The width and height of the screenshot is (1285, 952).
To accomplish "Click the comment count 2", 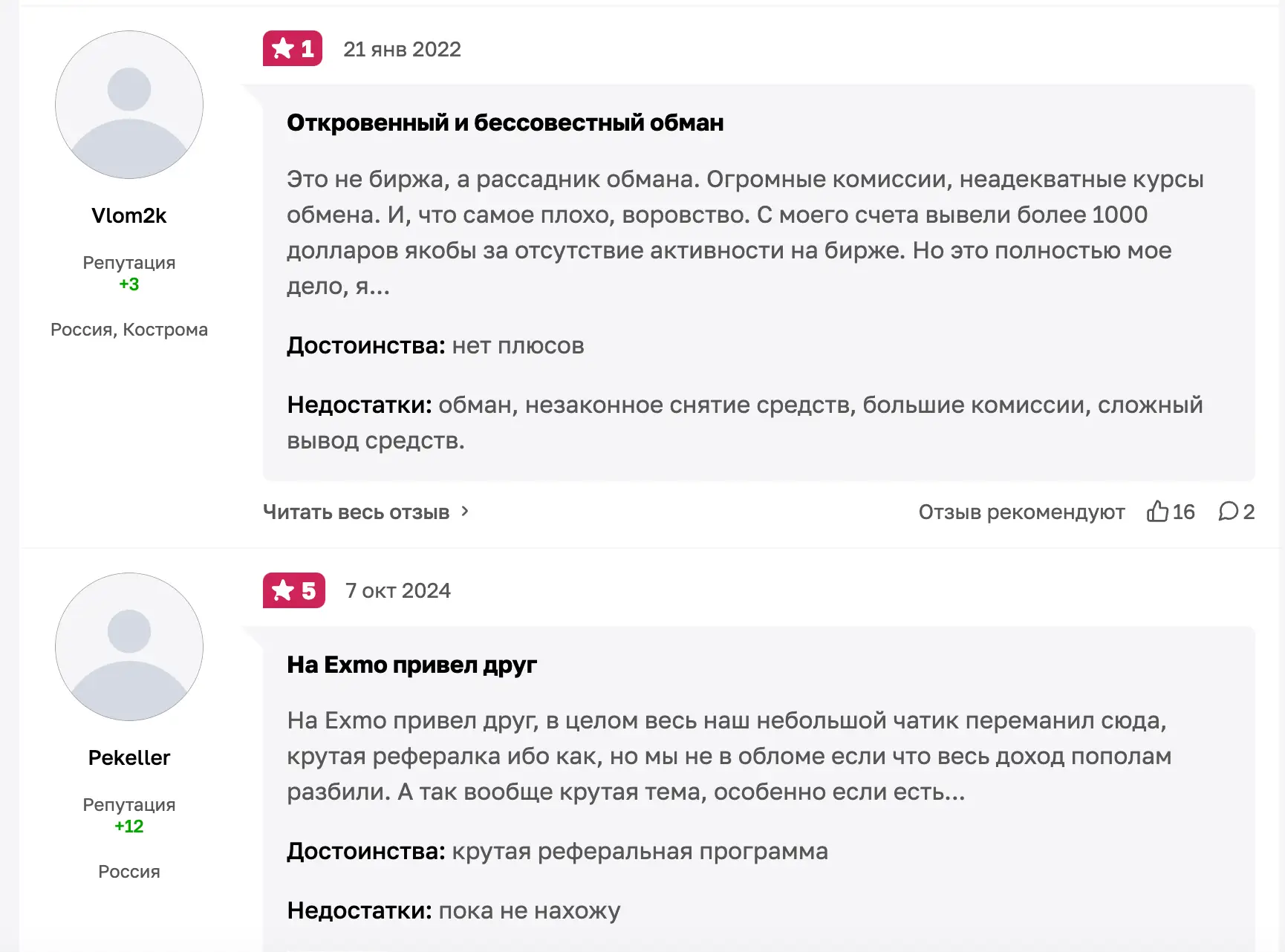I will click(1249, 512).
